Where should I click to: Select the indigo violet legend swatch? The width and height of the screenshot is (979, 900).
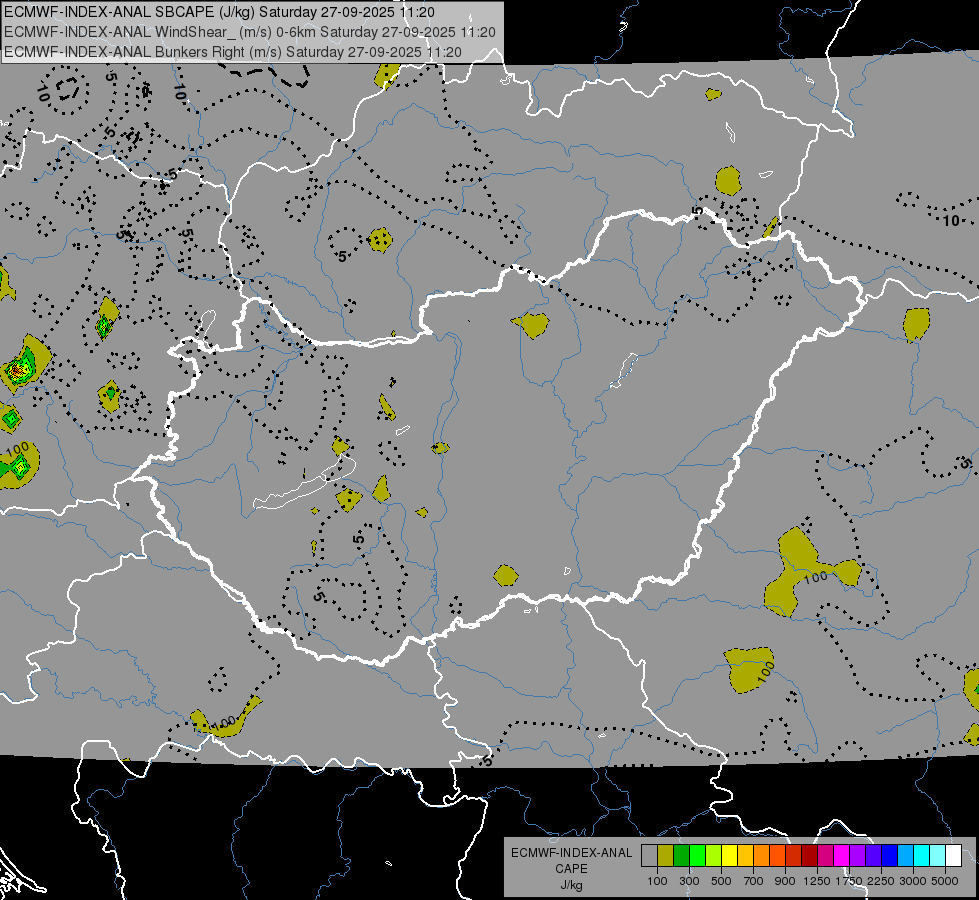pyautogui.click(x=873, y=856)
